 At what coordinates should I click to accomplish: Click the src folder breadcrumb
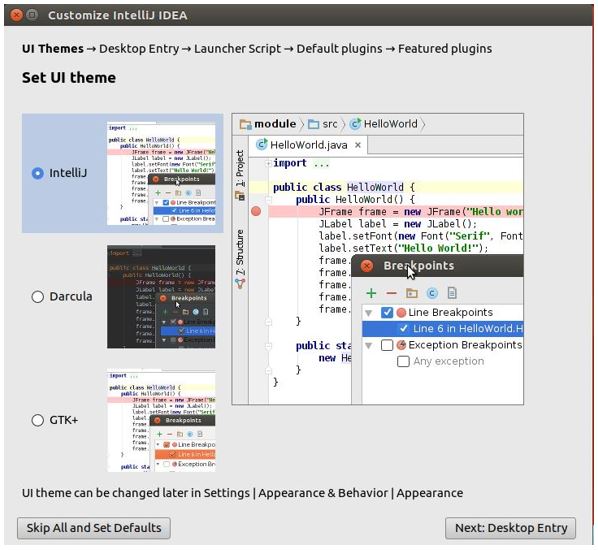(x=323, y=124)
